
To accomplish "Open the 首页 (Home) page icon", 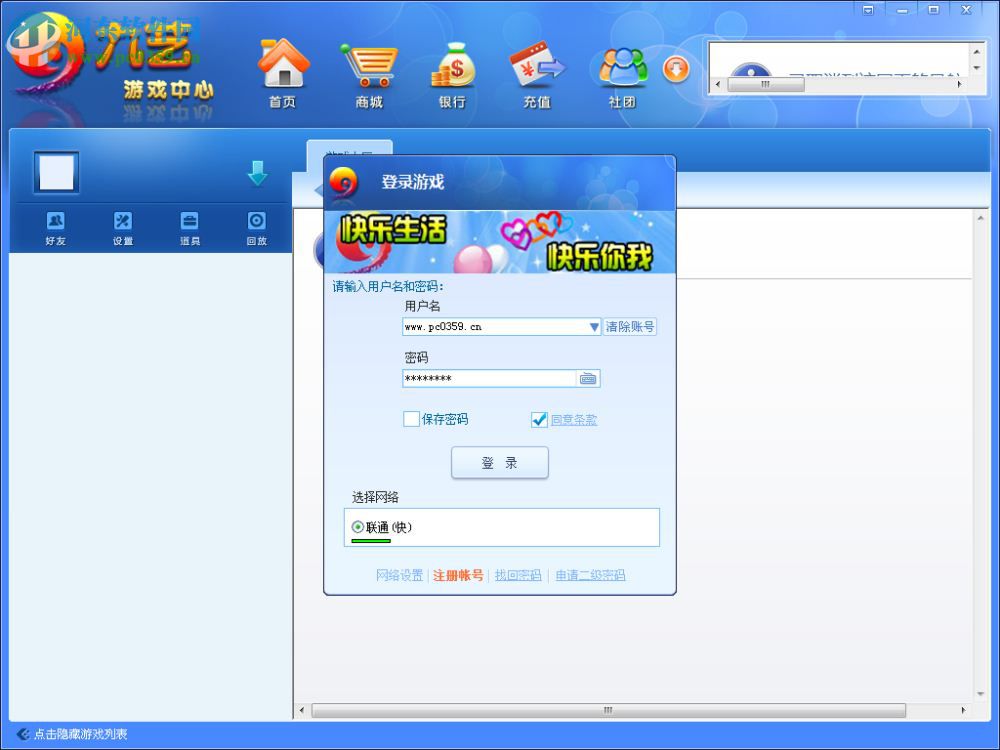I will click(283, 65).
